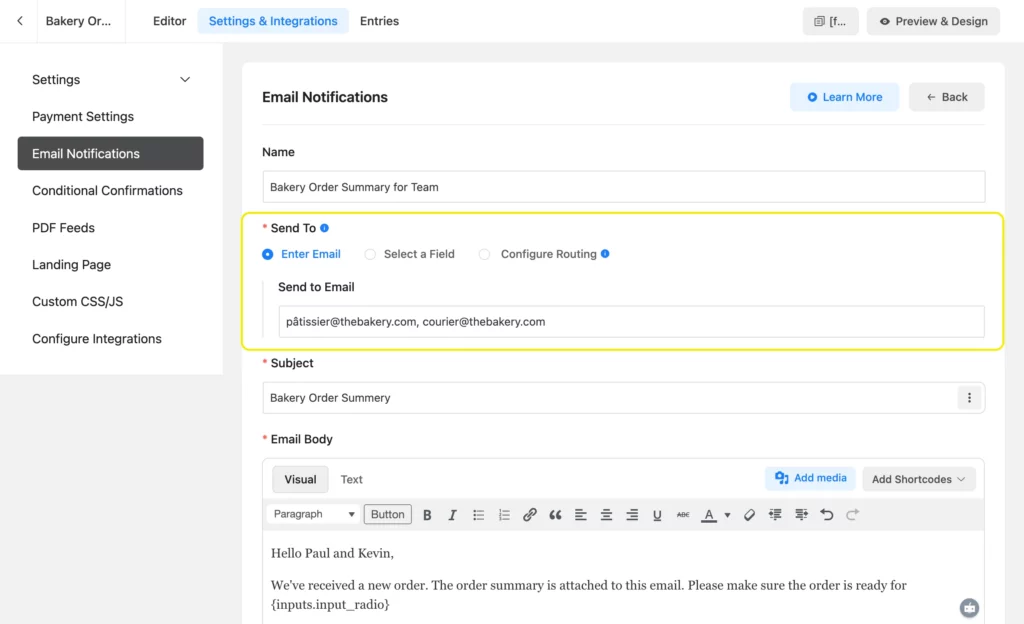Insert a numbered list
This screenshot has height=624, width=1024.
tap(504, 514)
